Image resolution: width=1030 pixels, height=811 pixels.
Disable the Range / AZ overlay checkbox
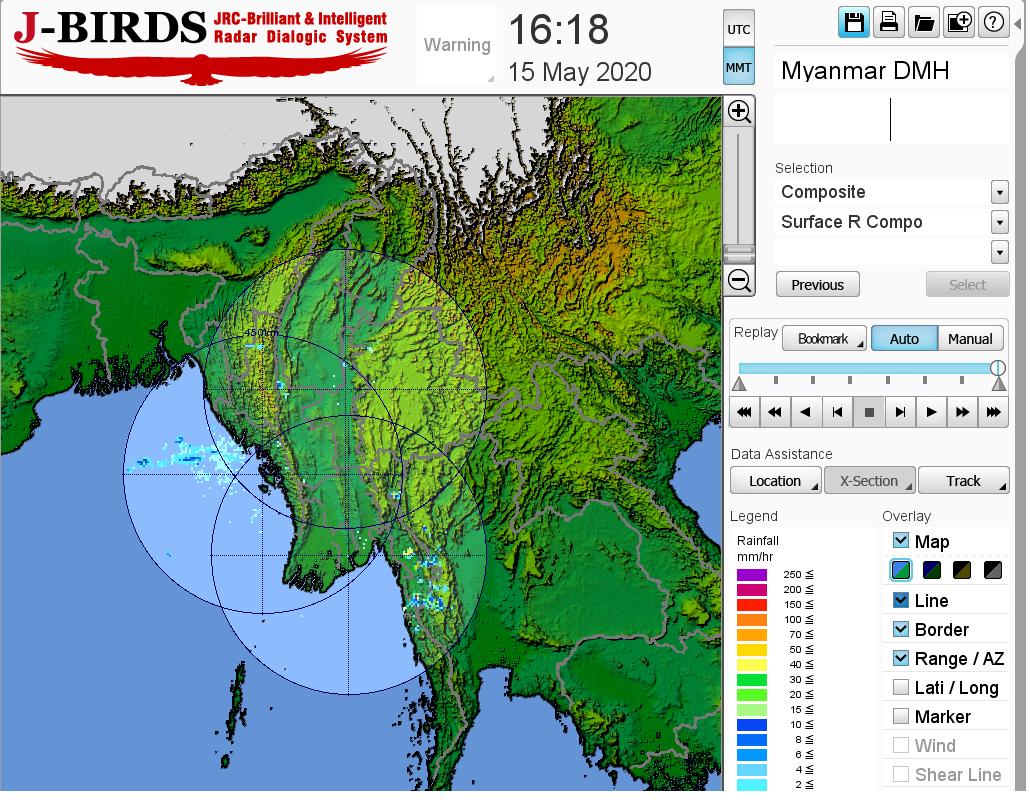pos(901,658)
